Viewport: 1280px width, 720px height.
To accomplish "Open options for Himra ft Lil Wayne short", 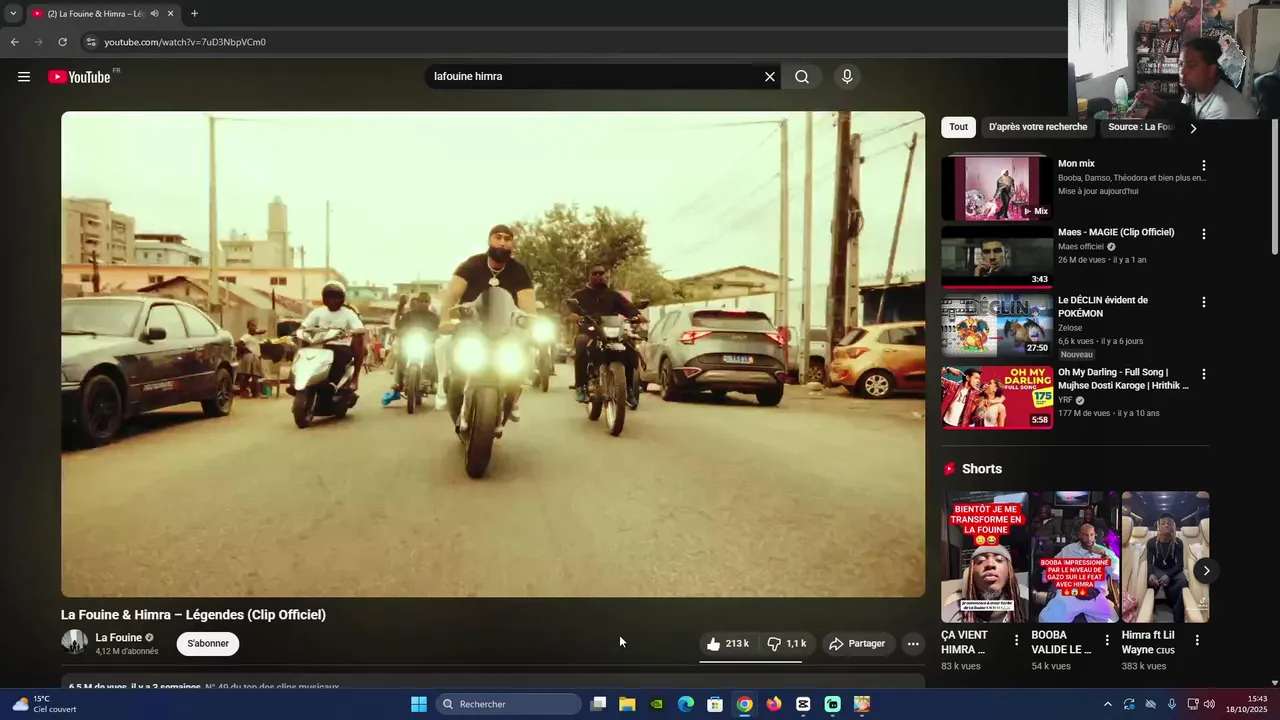I will pos(1197,640).
